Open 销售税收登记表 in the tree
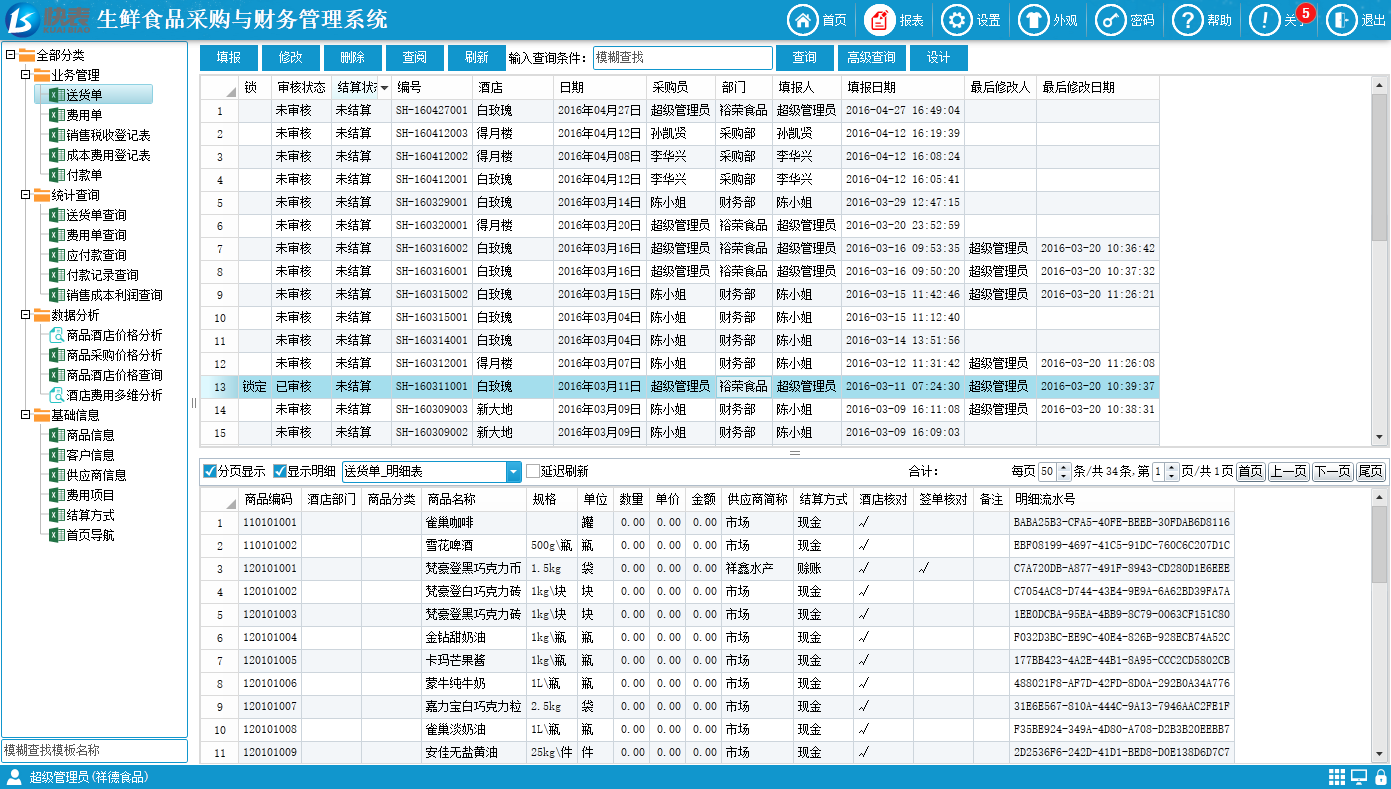Viewport: 1391px width, 789px height. (x=108, y=135)
